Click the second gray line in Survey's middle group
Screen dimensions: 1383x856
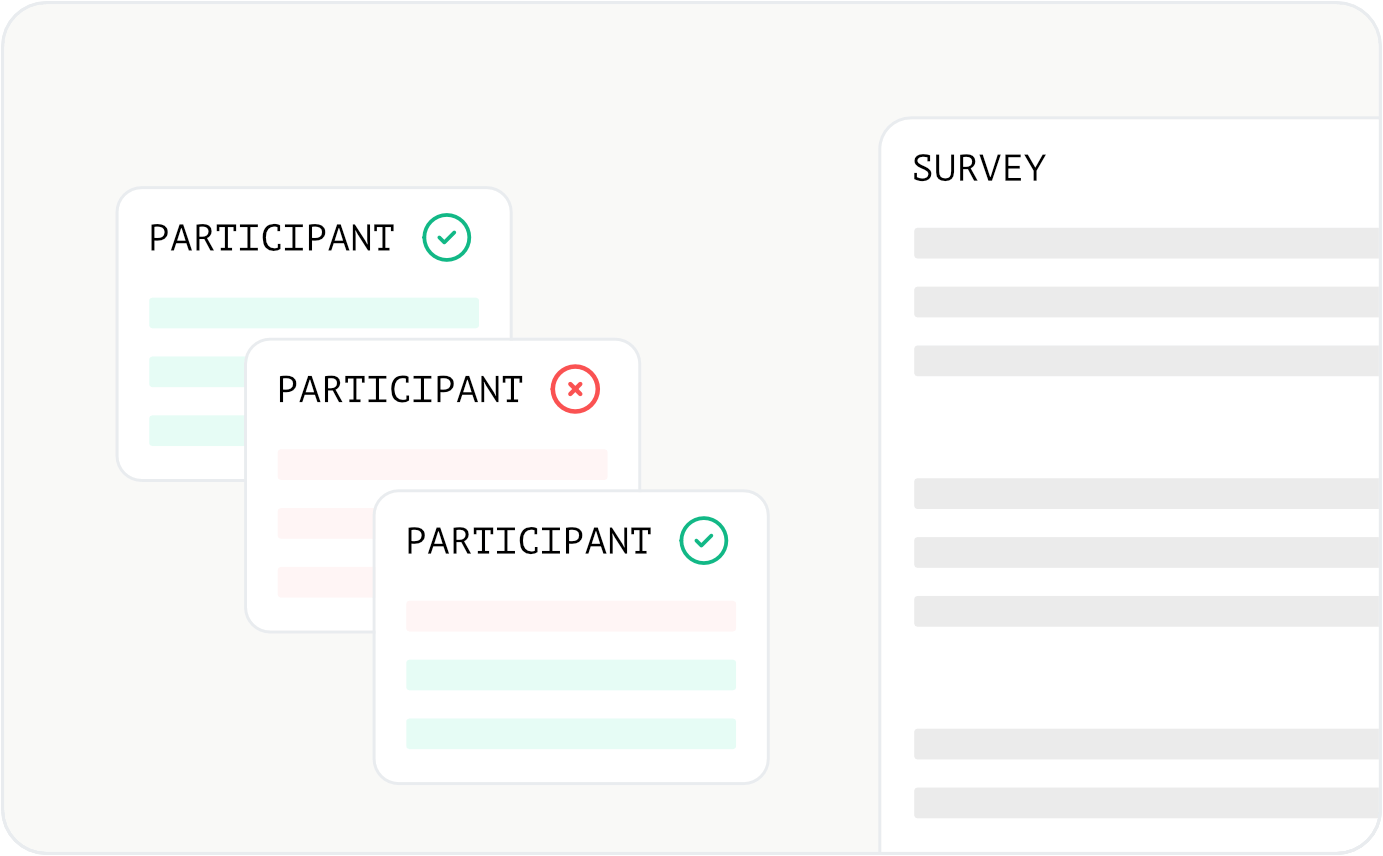coord(1147,553)
